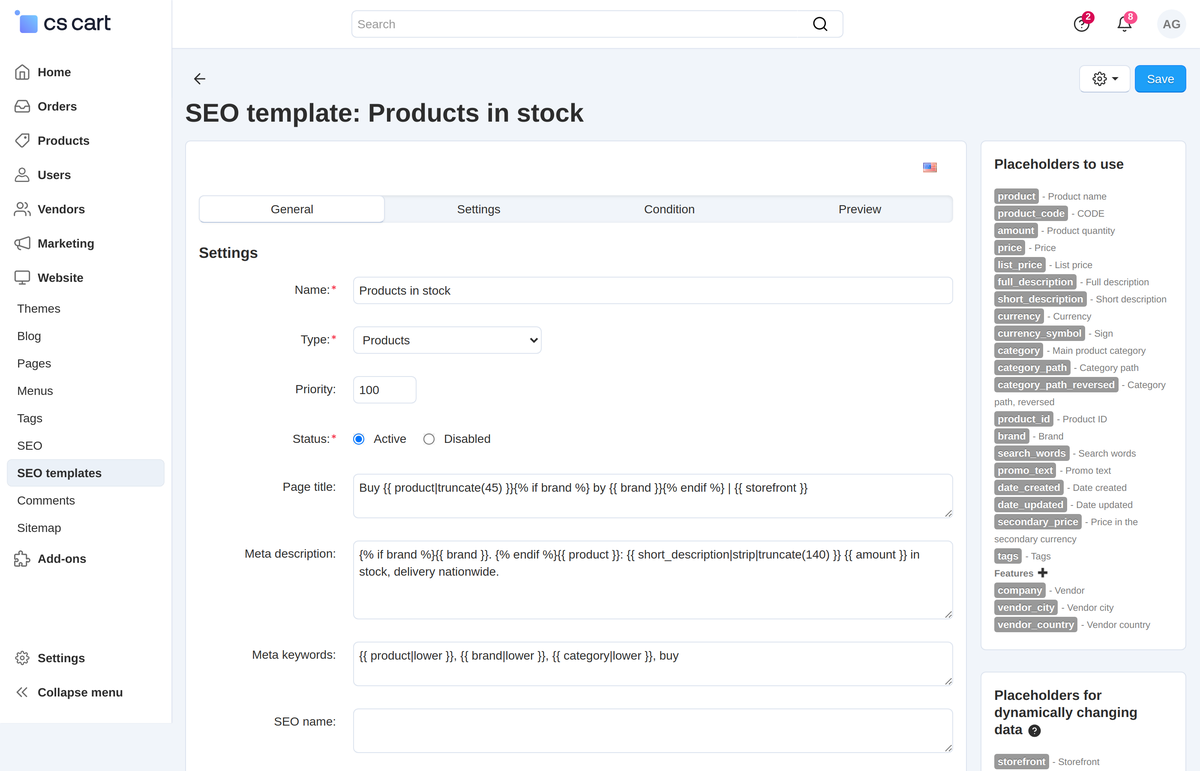Open the Settings tab
This screenshot has width=1200, height=771.
pos(479,209)
